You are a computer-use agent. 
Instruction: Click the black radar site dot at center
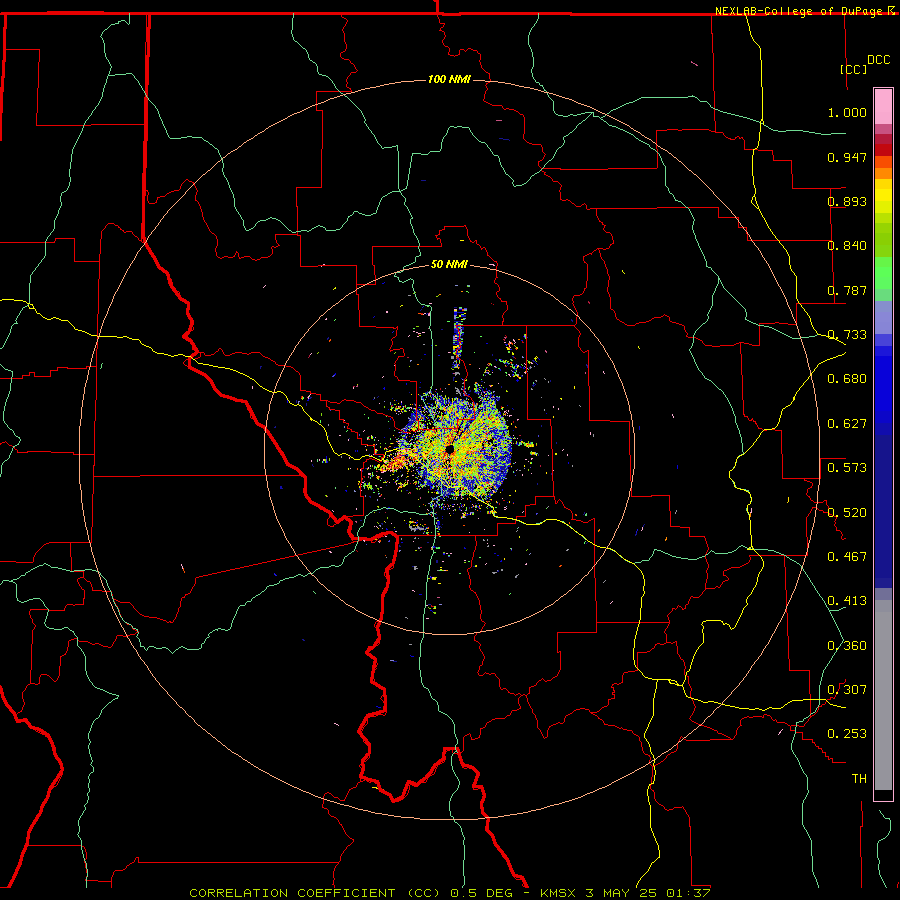click(x=450, y=449)
